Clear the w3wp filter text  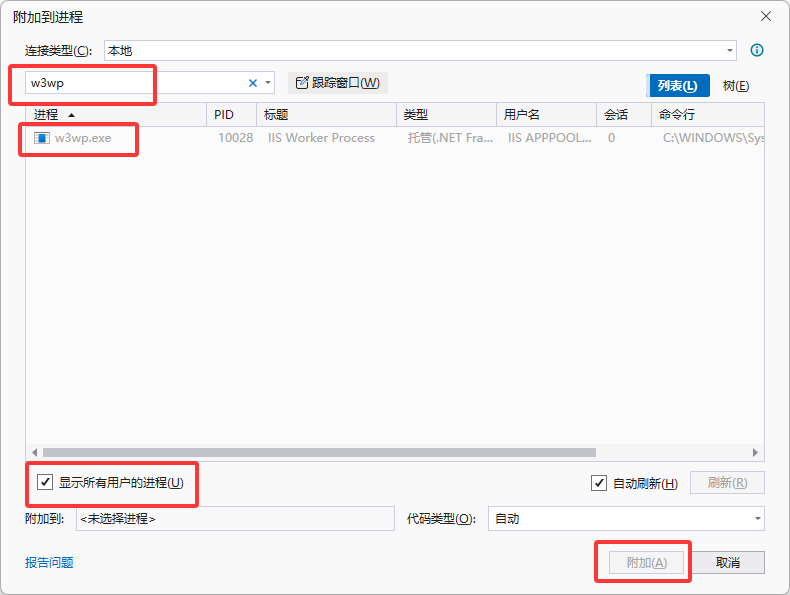click(253, 83)
